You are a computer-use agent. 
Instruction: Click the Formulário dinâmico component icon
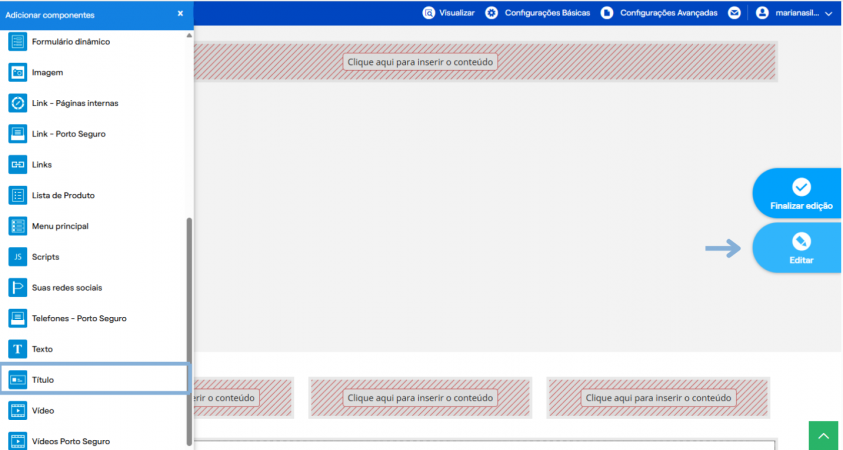point(18,41)
